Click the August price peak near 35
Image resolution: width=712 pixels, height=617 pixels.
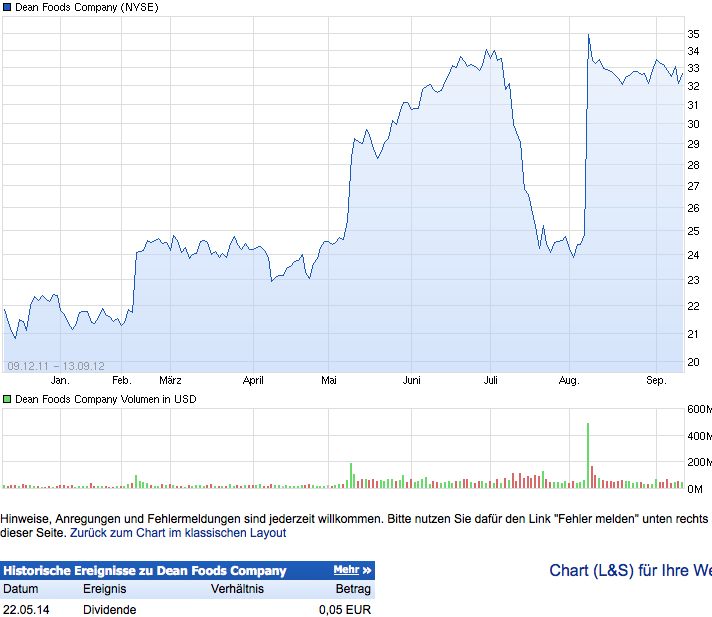[x=588, y=36]
